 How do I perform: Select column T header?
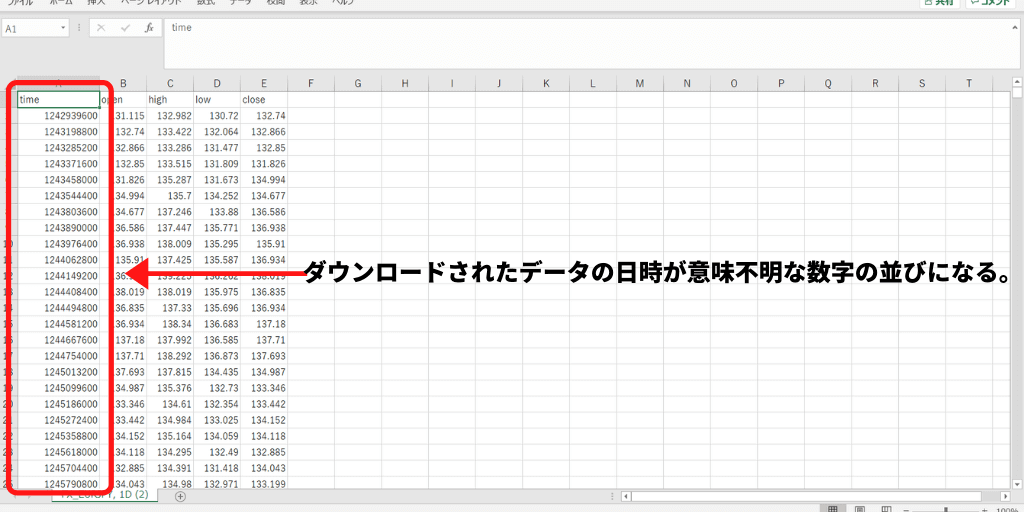coord(969,84)
